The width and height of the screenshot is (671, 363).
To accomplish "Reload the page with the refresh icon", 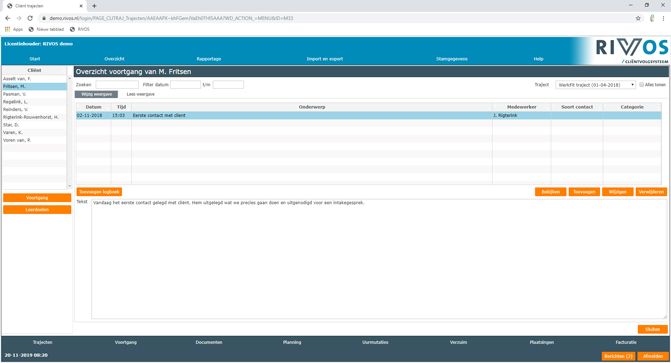I will 30,18.
